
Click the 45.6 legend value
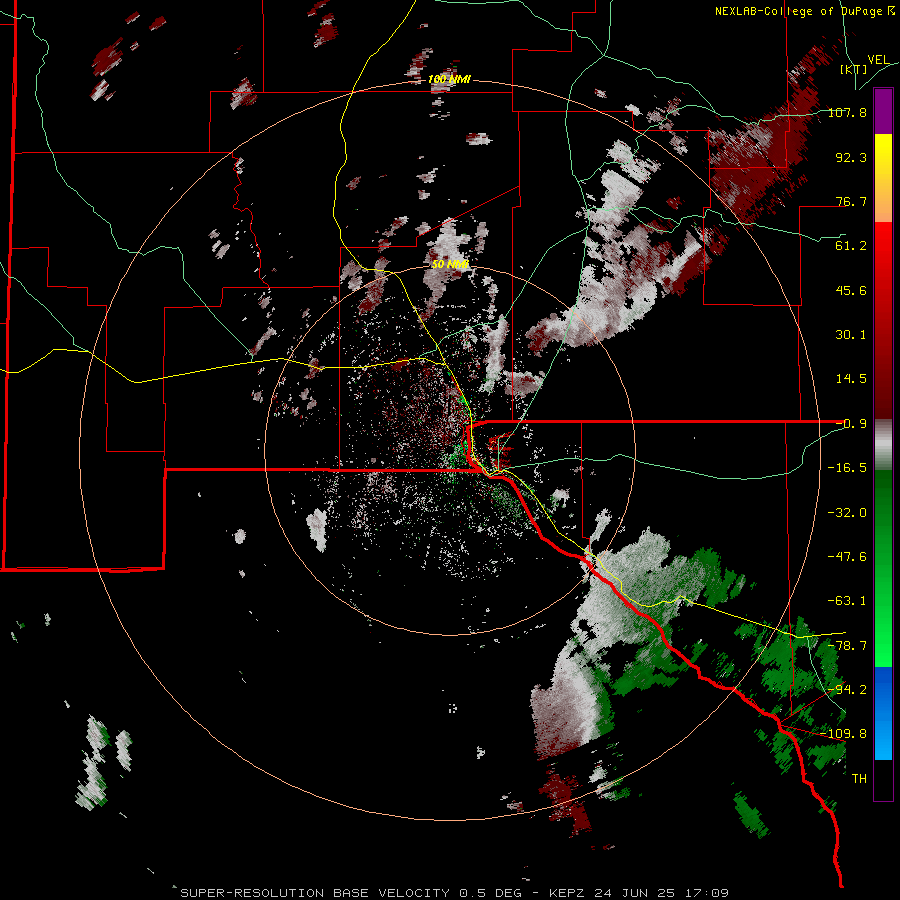pos(851,290)
